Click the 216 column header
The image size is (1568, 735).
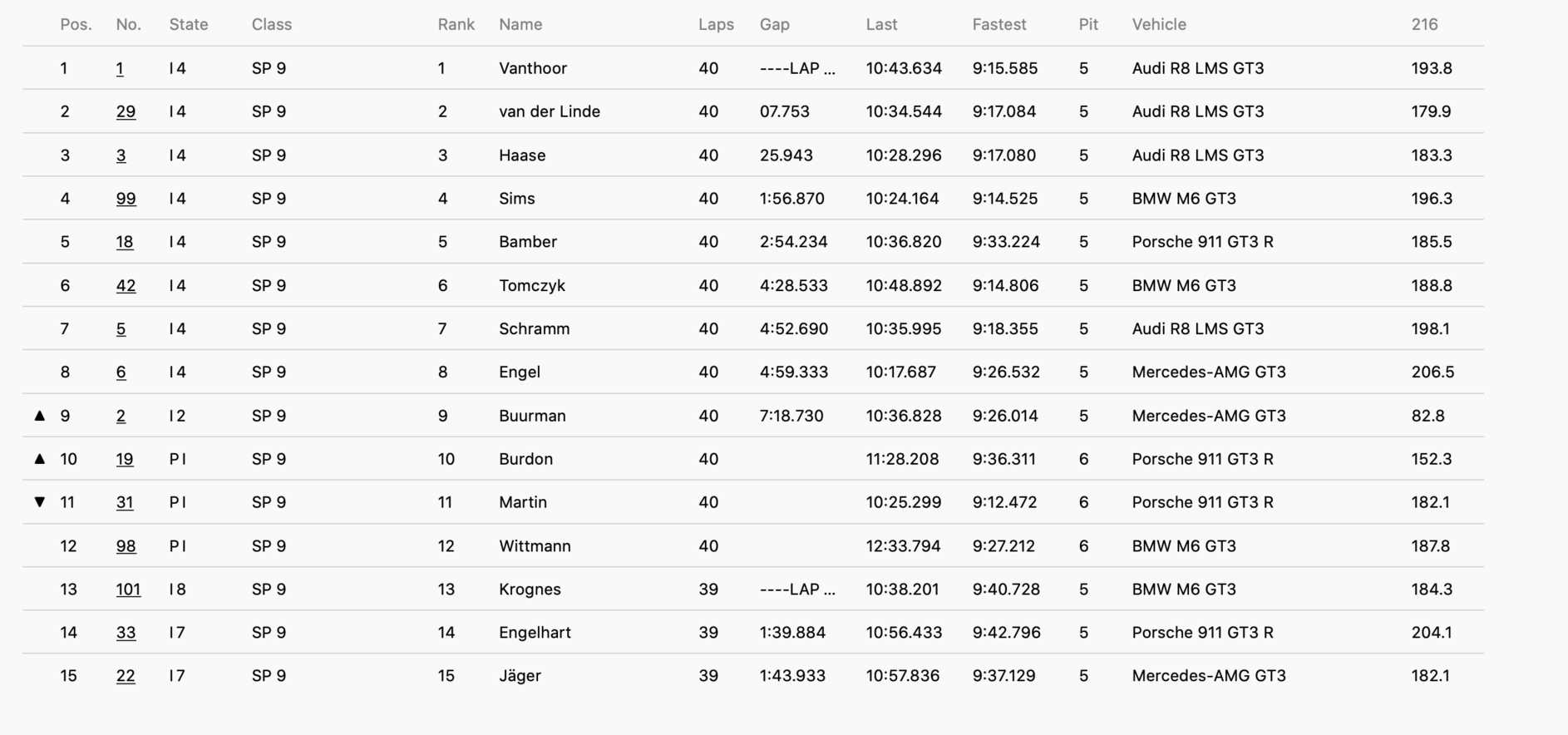tap(1424, 24)
